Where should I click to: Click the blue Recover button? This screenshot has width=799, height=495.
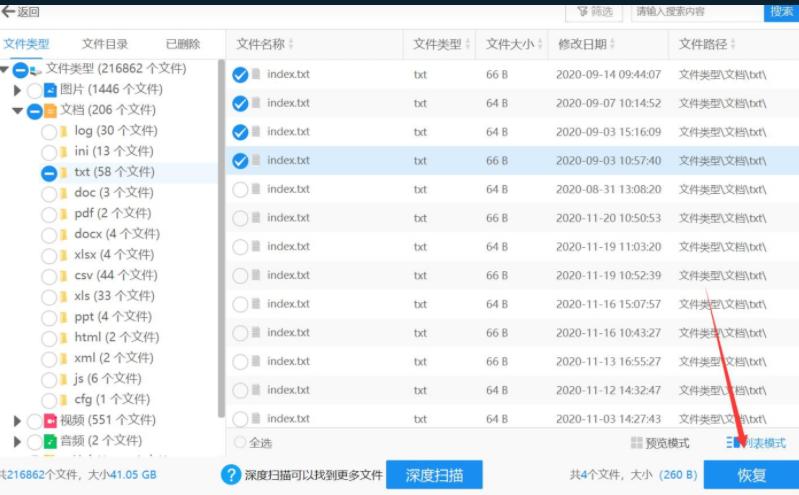point(751,475)
